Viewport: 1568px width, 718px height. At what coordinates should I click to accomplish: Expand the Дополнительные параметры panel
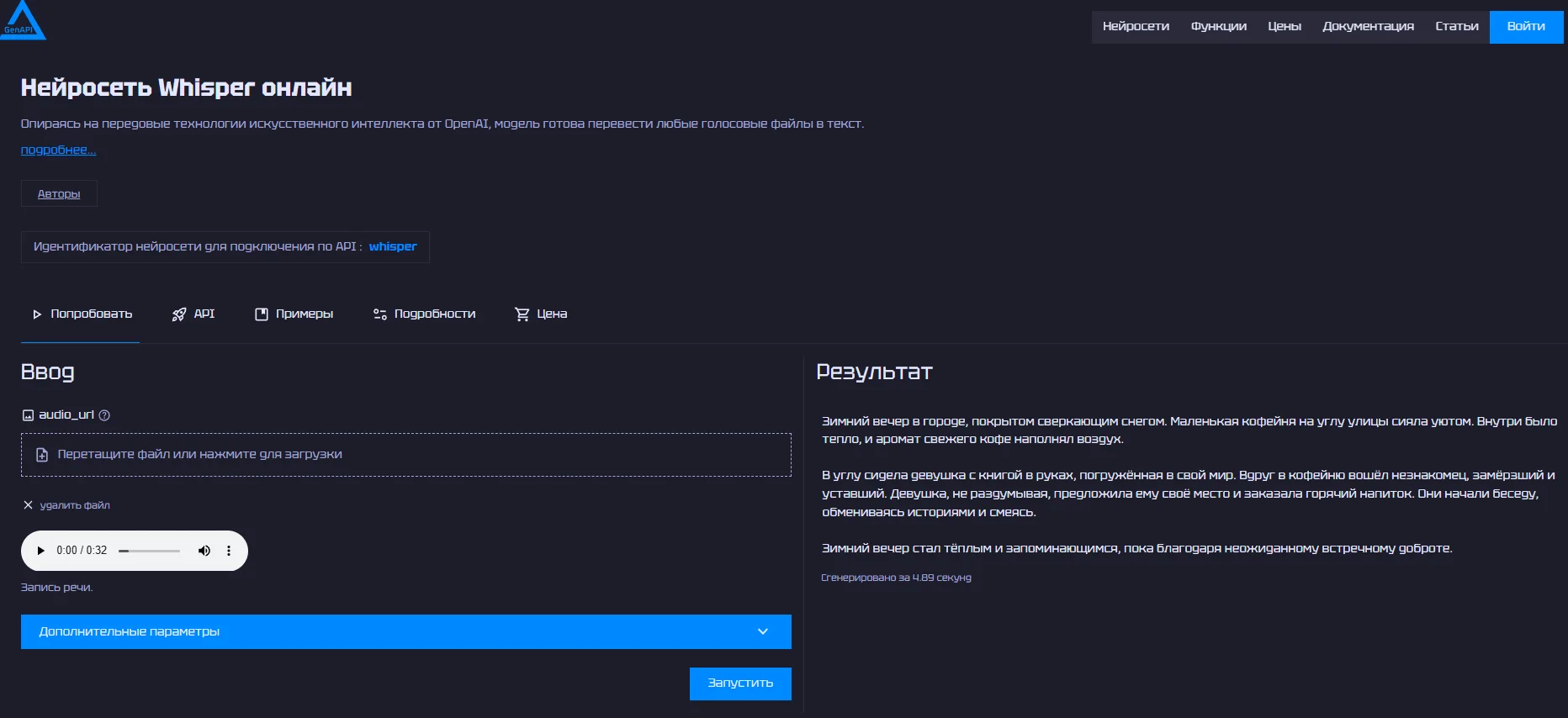[406, 631]
